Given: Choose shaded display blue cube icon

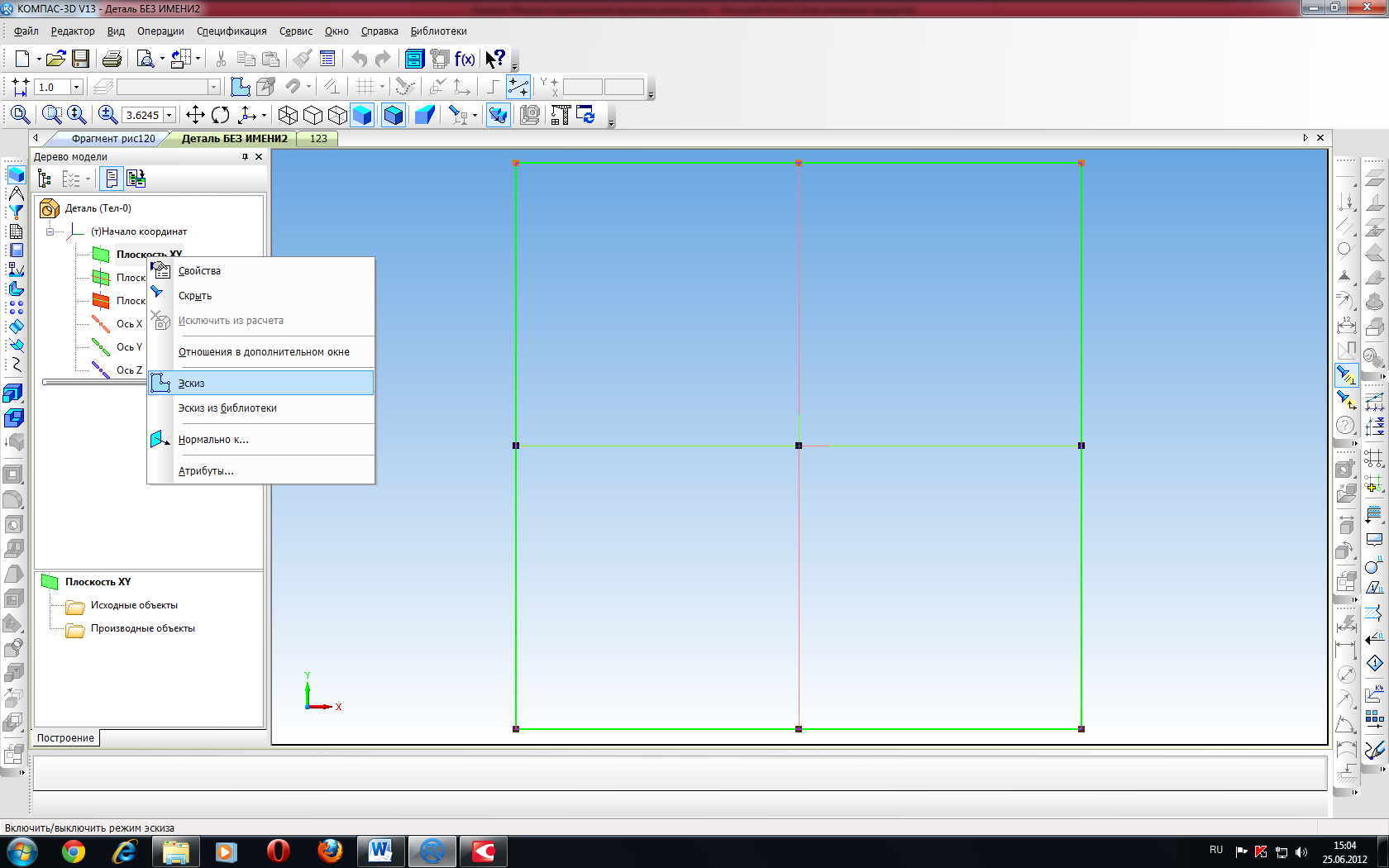Looking at the screenshot, I should click(x=362, y=115).
